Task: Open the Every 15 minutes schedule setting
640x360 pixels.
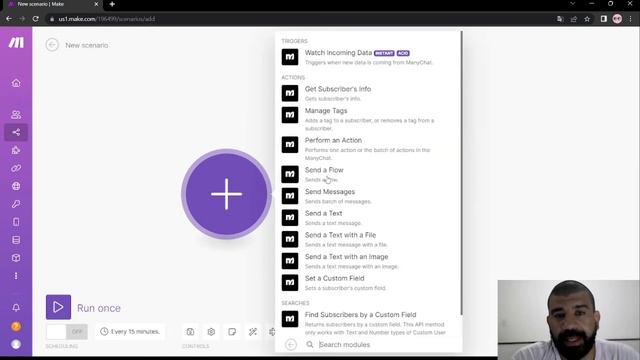Action: click(x=130, y=331)
